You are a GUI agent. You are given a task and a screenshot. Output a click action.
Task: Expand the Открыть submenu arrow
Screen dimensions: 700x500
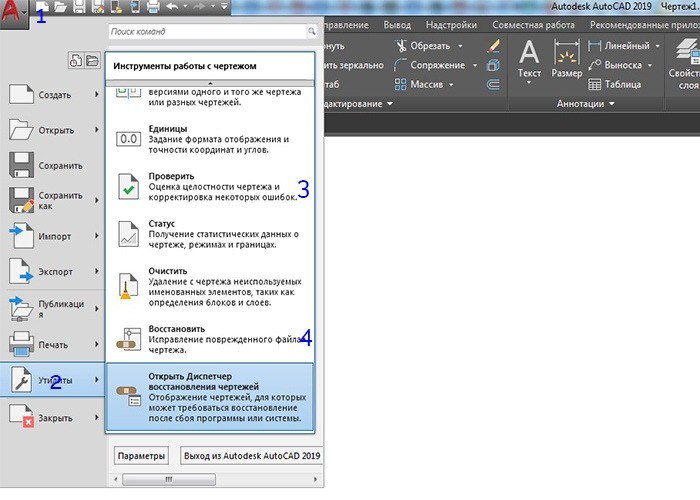coord(97,129)
